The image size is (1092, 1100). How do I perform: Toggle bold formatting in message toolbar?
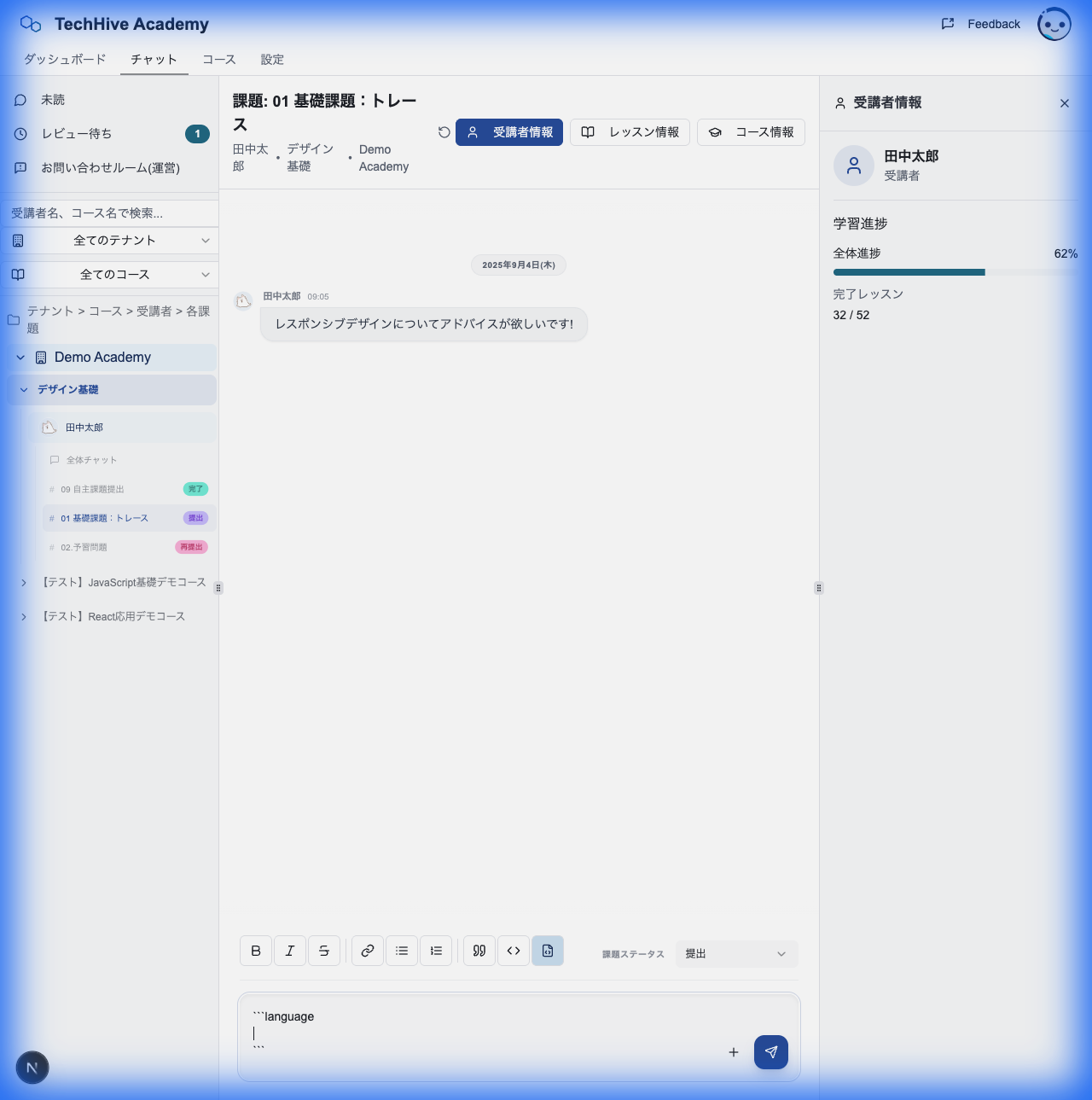click(x=256, y=951)
